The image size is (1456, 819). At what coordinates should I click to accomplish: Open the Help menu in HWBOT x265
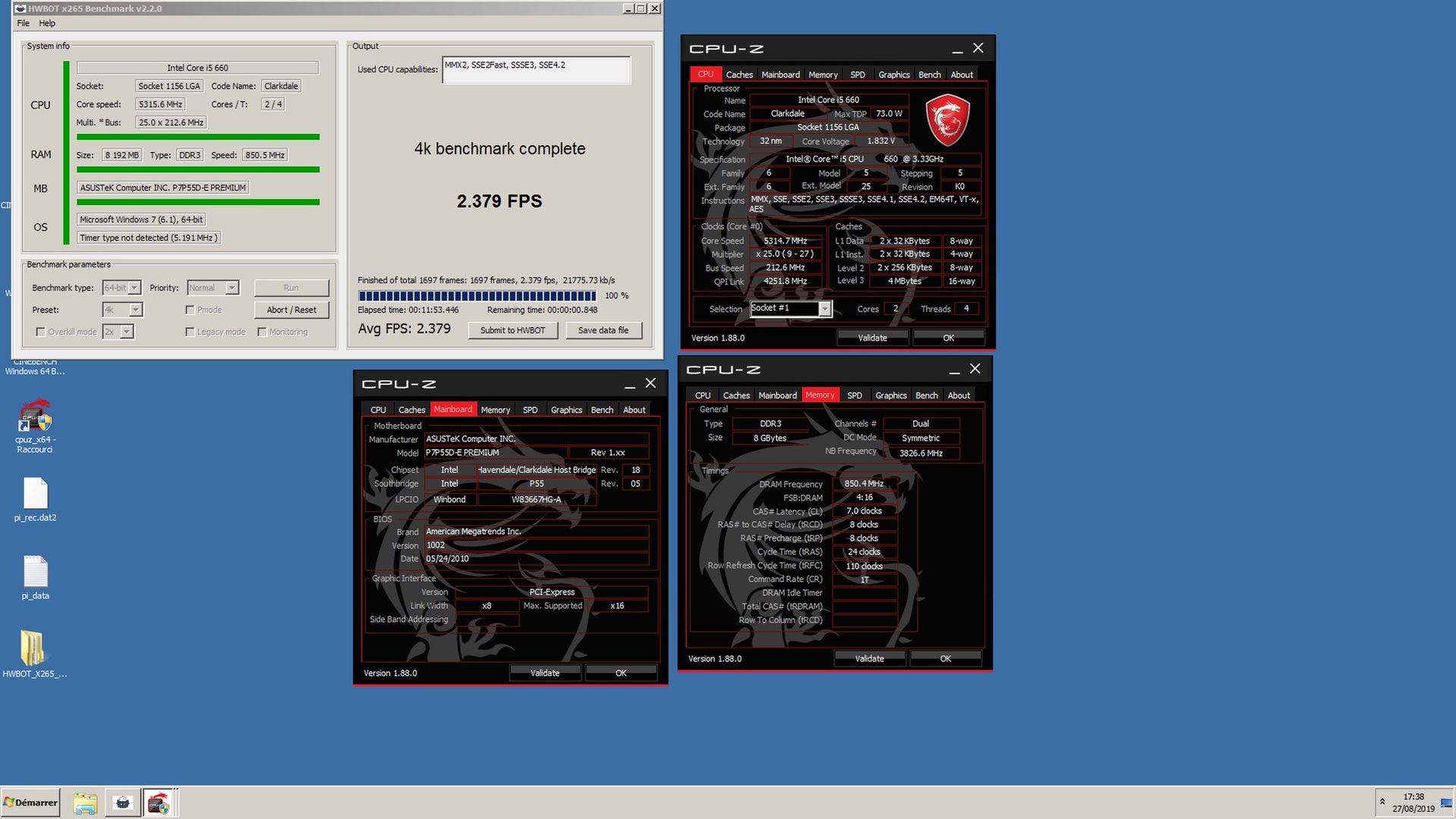tap(47, 24)
